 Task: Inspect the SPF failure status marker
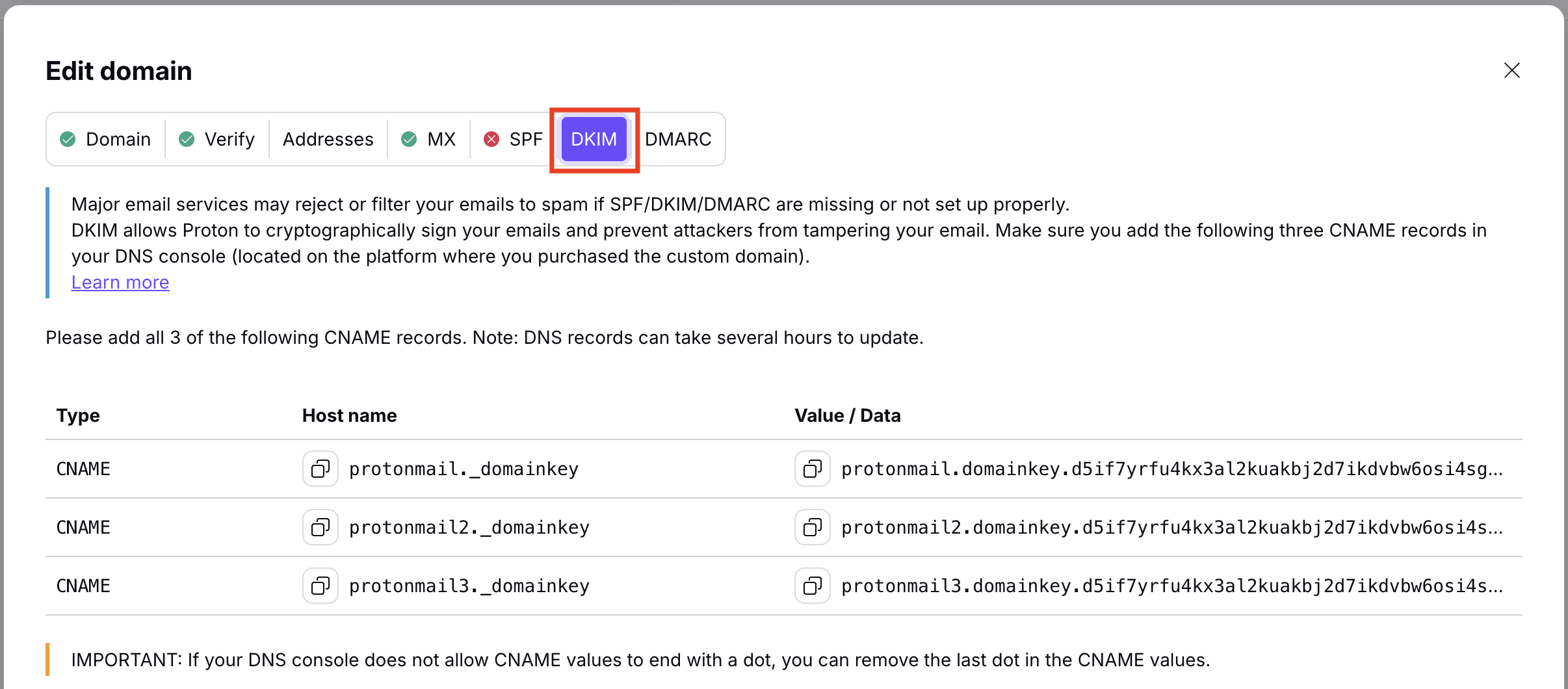point(491,138)
